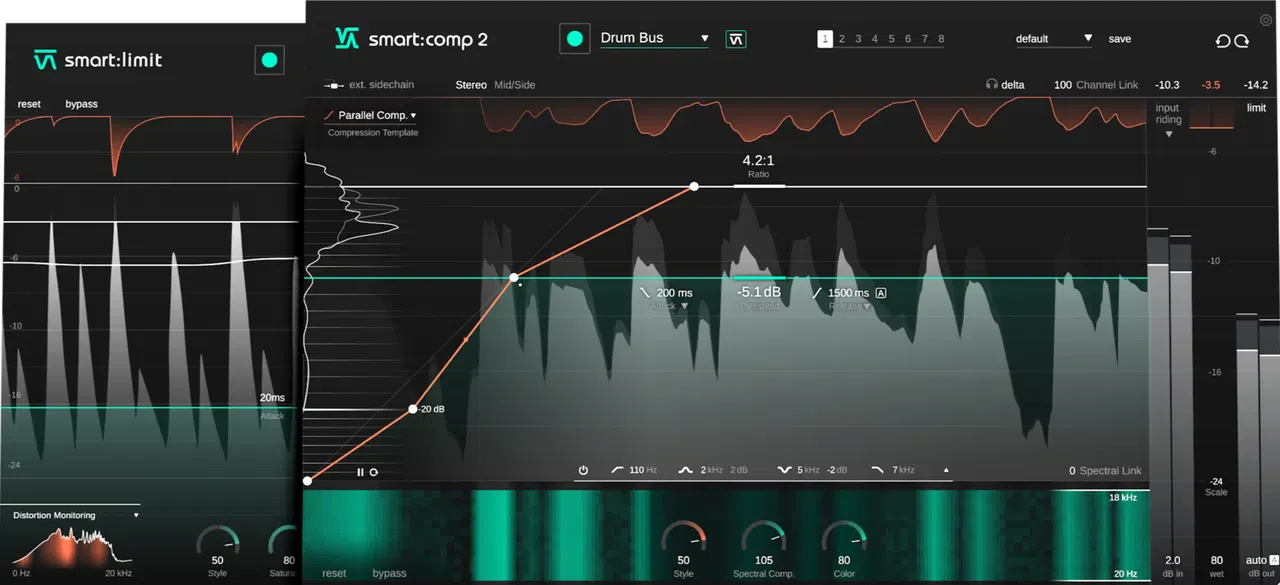Click the undo arrow icon
The width and height of the screenshot is (1280, 585).
click(x=1222, y=40)
